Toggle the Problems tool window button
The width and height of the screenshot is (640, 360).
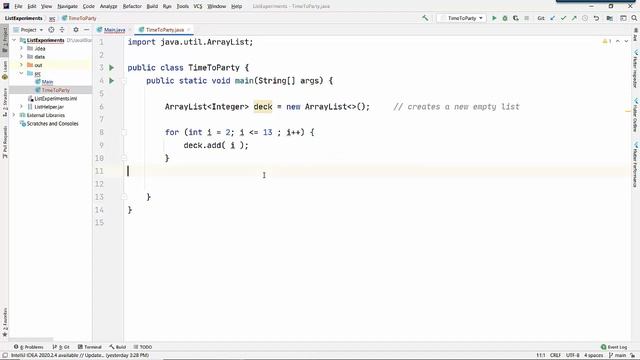tap(29, 347)
